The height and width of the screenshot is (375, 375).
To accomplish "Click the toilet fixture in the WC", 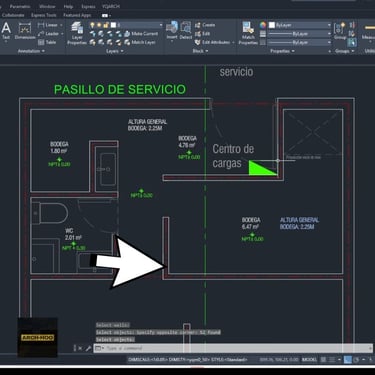I will pyautogui.click(x=50, y=213).
